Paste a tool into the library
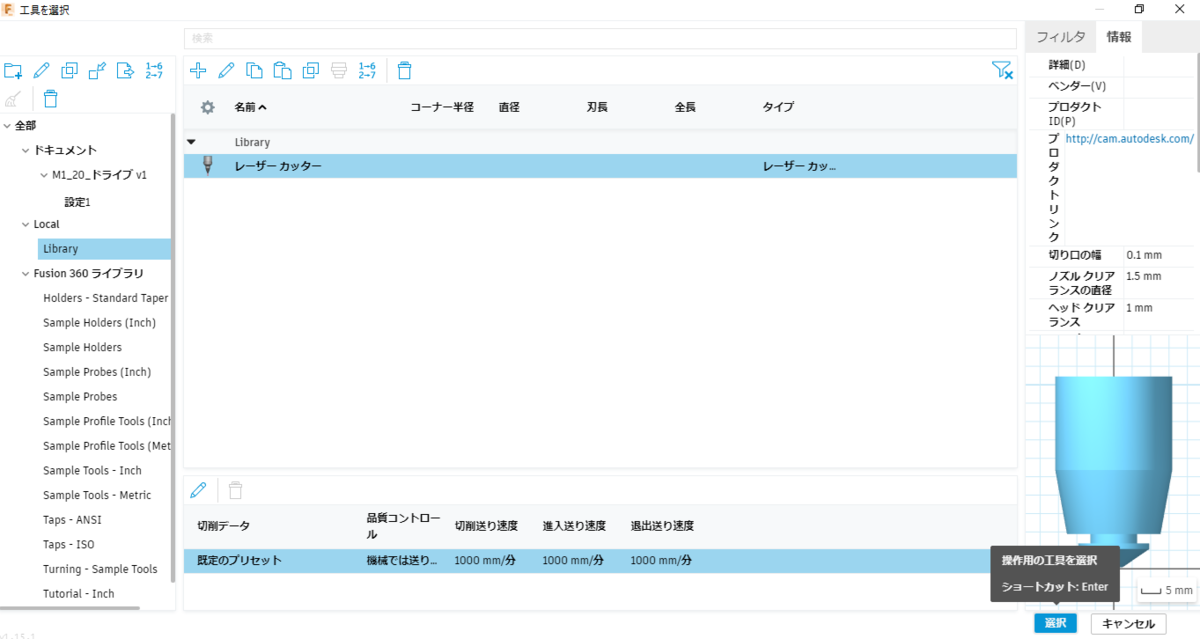 283,70
